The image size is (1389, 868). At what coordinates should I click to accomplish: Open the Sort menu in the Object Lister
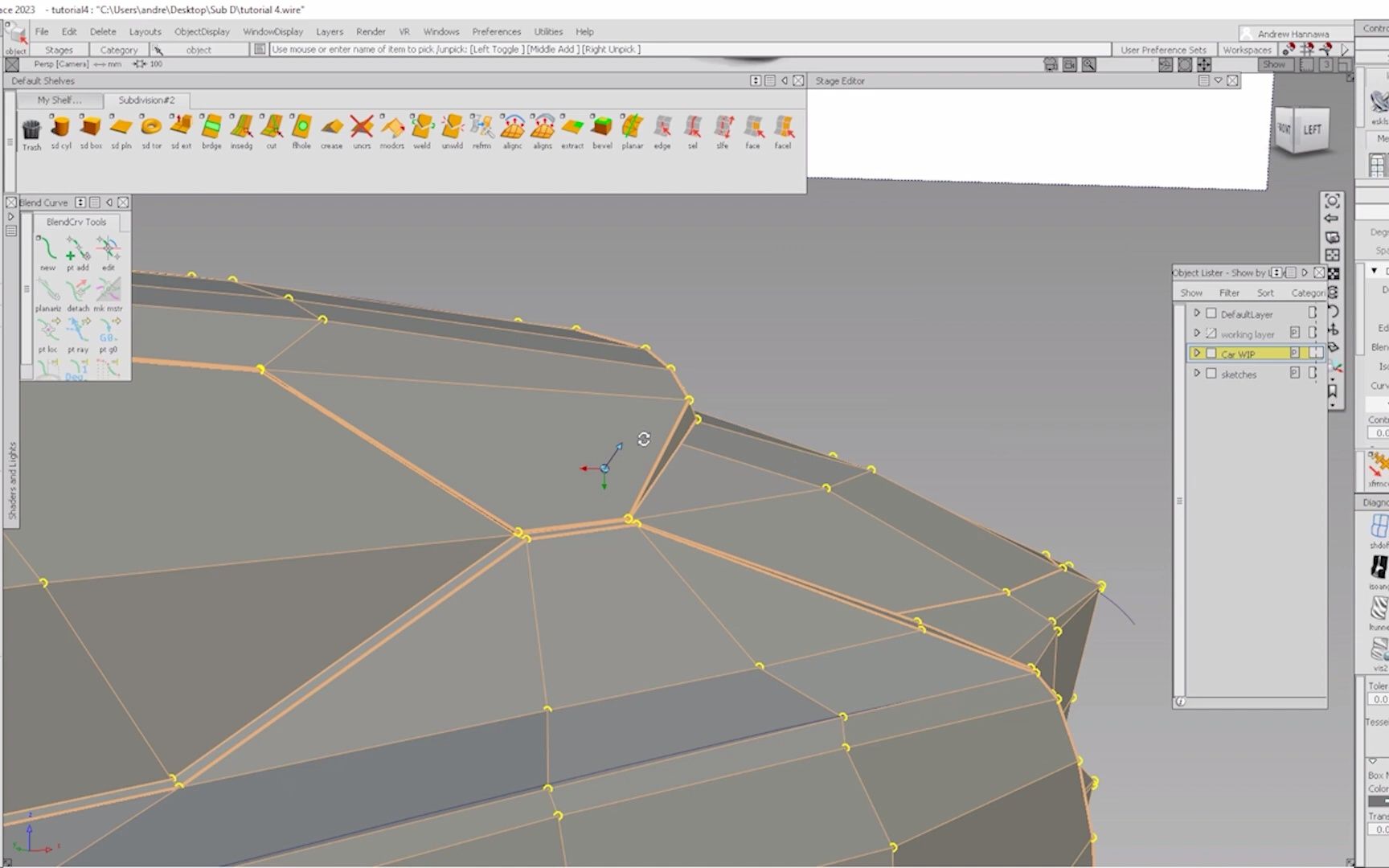point(1265,293)
